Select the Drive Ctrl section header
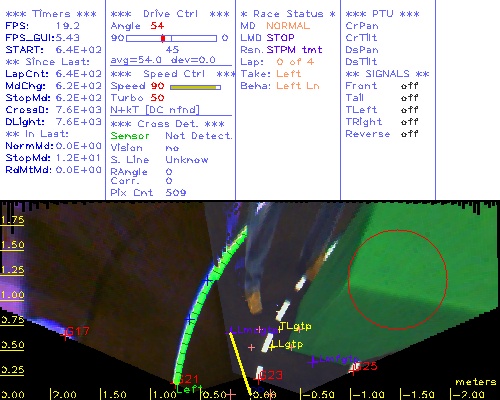500x400 pixels. pyautogui.click(x=170, y=14)
